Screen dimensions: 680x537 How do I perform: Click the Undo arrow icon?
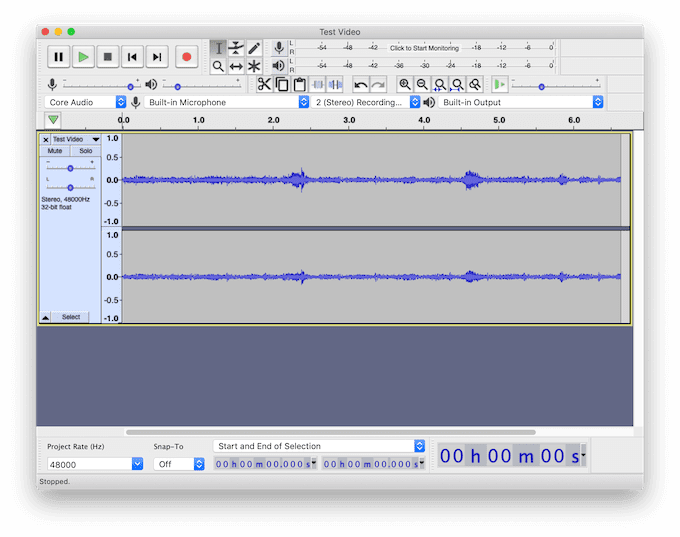tap(361, 85)
